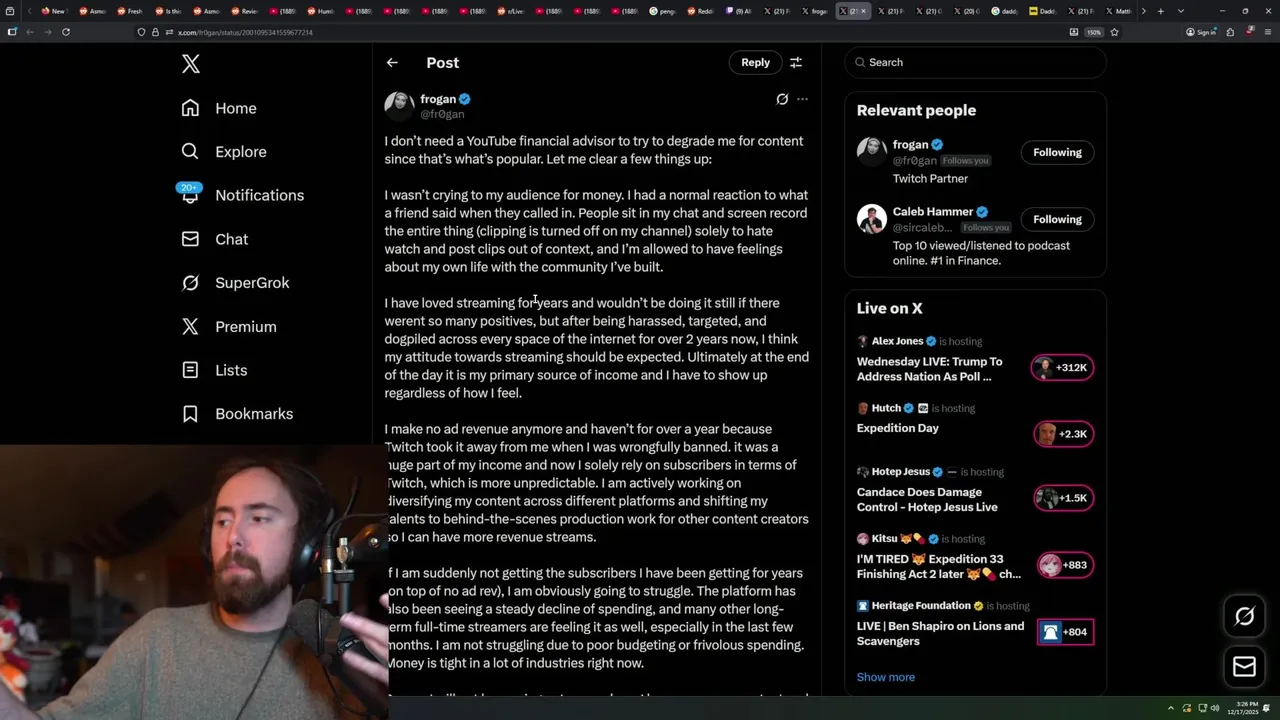Click frogan's avatar on the post
The height and width of the screenshot is (720, 1280).
[399, 106]
